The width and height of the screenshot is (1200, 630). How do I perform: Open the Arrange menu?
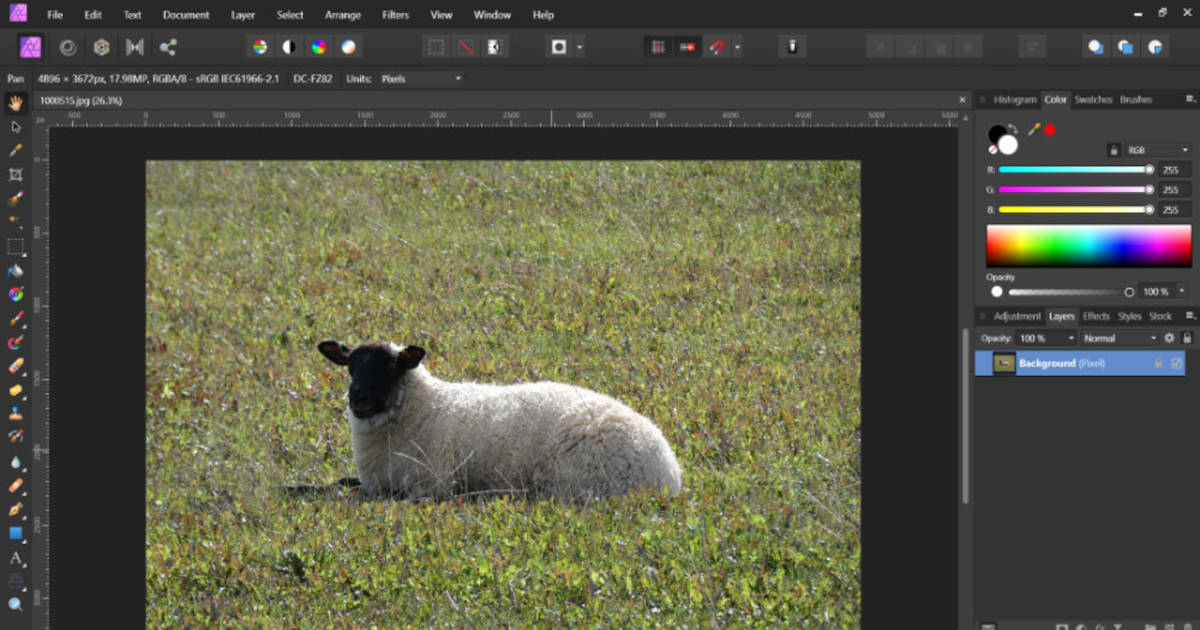click(343, 15)
